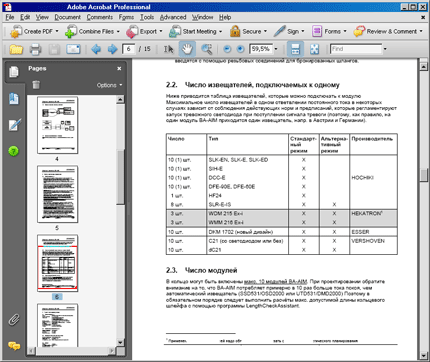Click the zoom percentage field 59,5%

point(261,49)
